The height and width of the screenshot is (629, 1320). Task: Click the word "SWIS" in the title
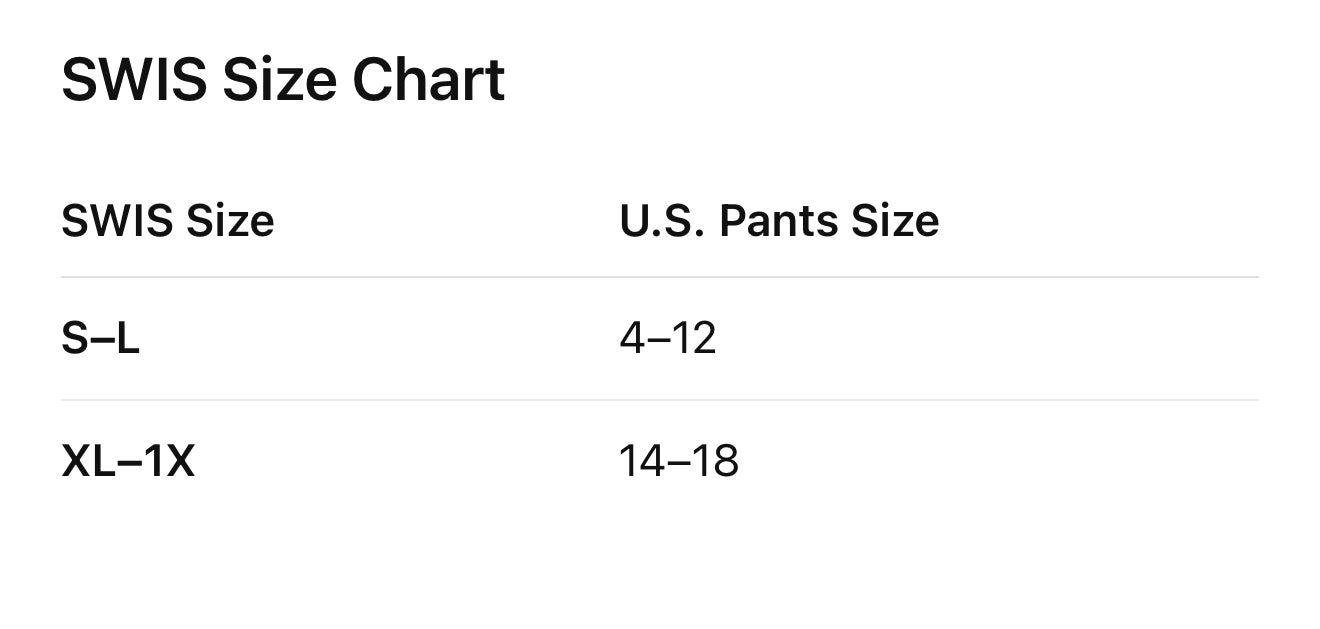point(133,80)
